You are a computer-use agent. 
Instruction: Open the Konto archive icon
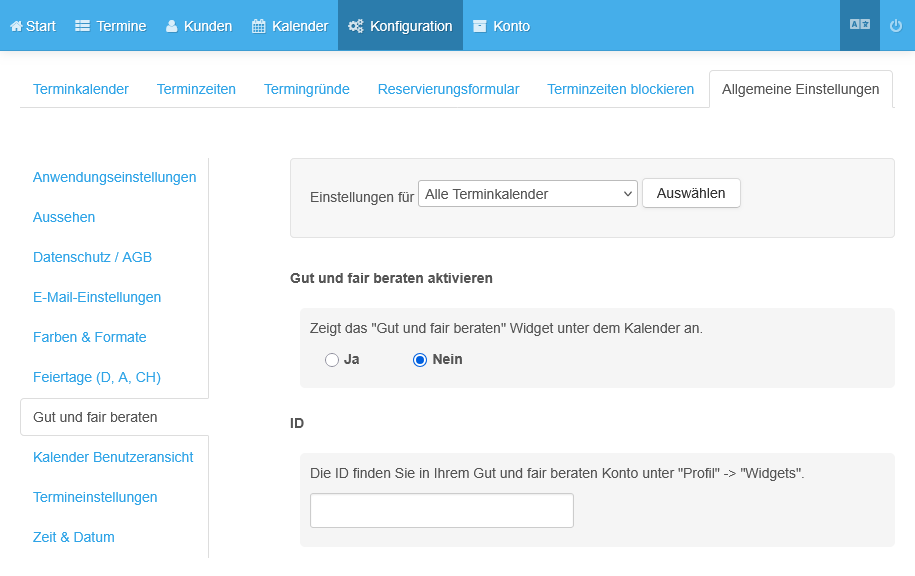(480, 26)
